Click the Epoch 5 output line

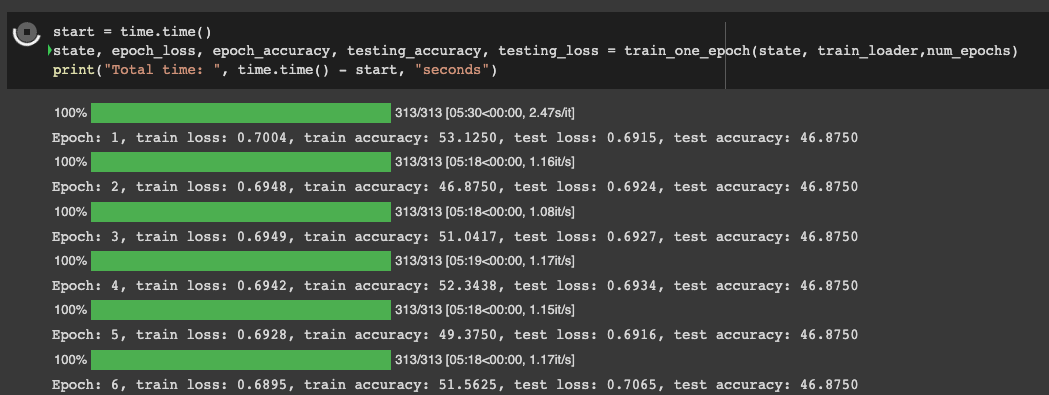[455, 335]
